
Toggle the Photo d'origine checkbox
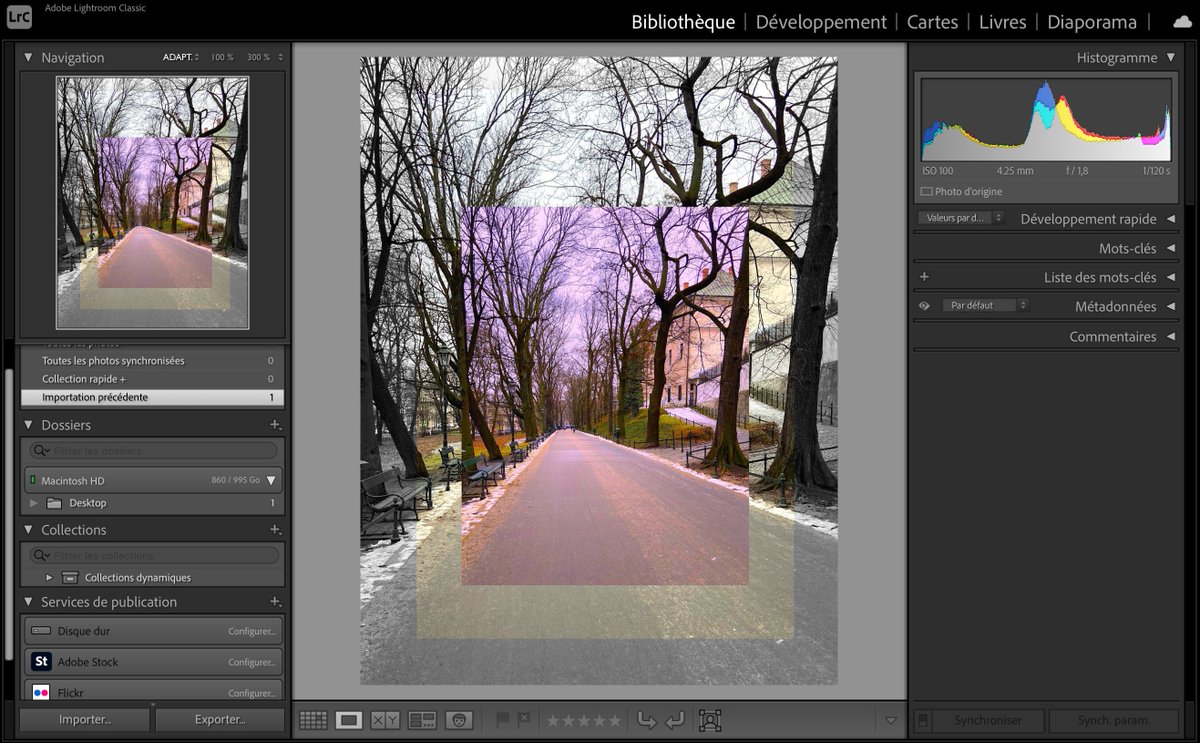coord(926,191)
